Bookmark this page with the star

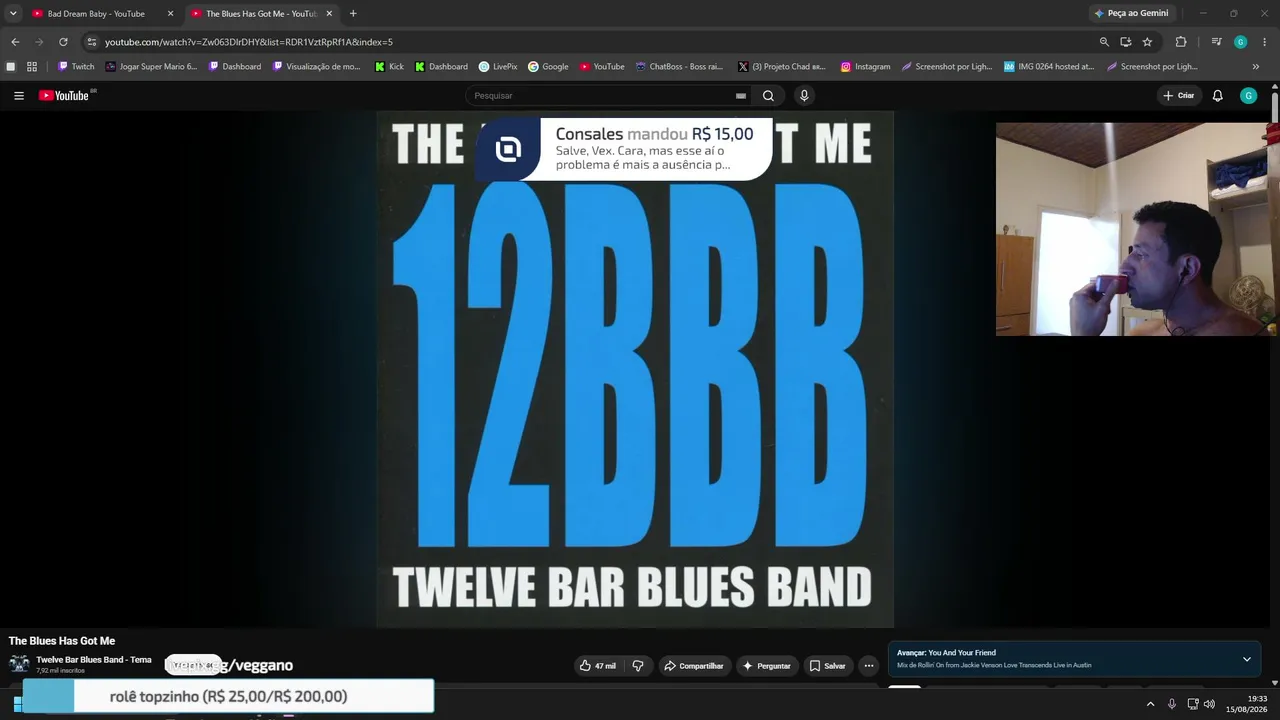point(1147,42)
